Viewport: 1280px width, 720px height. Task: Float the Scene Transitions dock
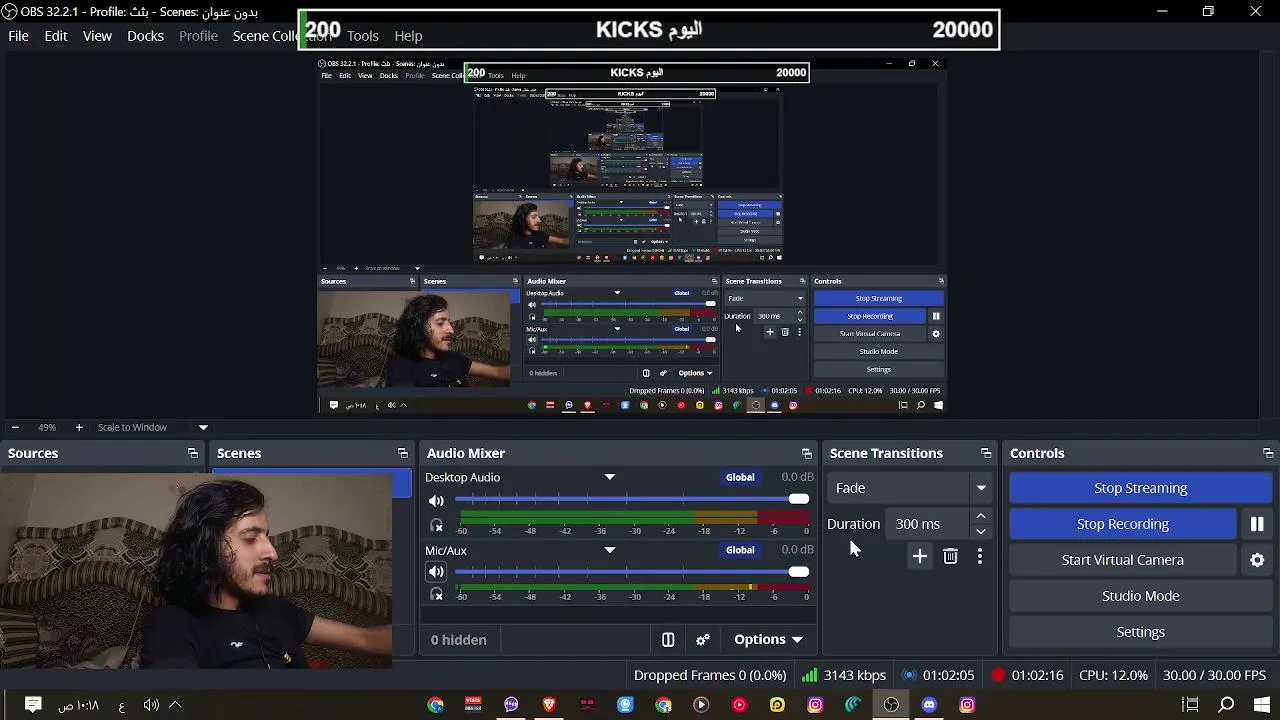[986, 453]
